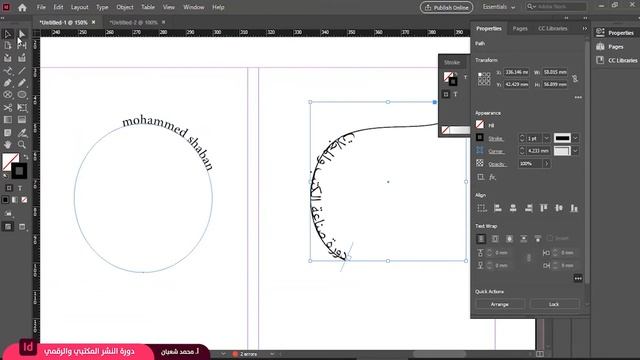Select the Gradient Feather tool

[22, 120]
